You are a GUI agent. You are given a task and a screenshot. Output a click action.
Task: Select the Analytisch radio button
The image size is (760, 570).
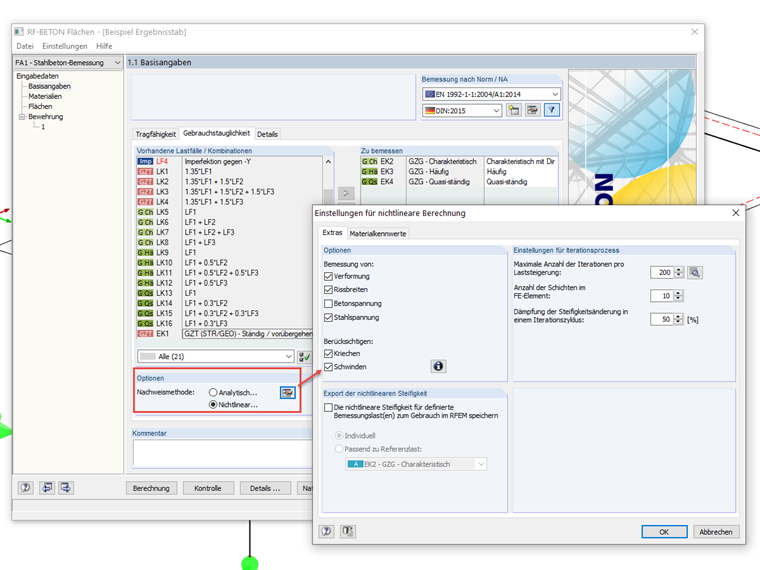tap(213, 393)
